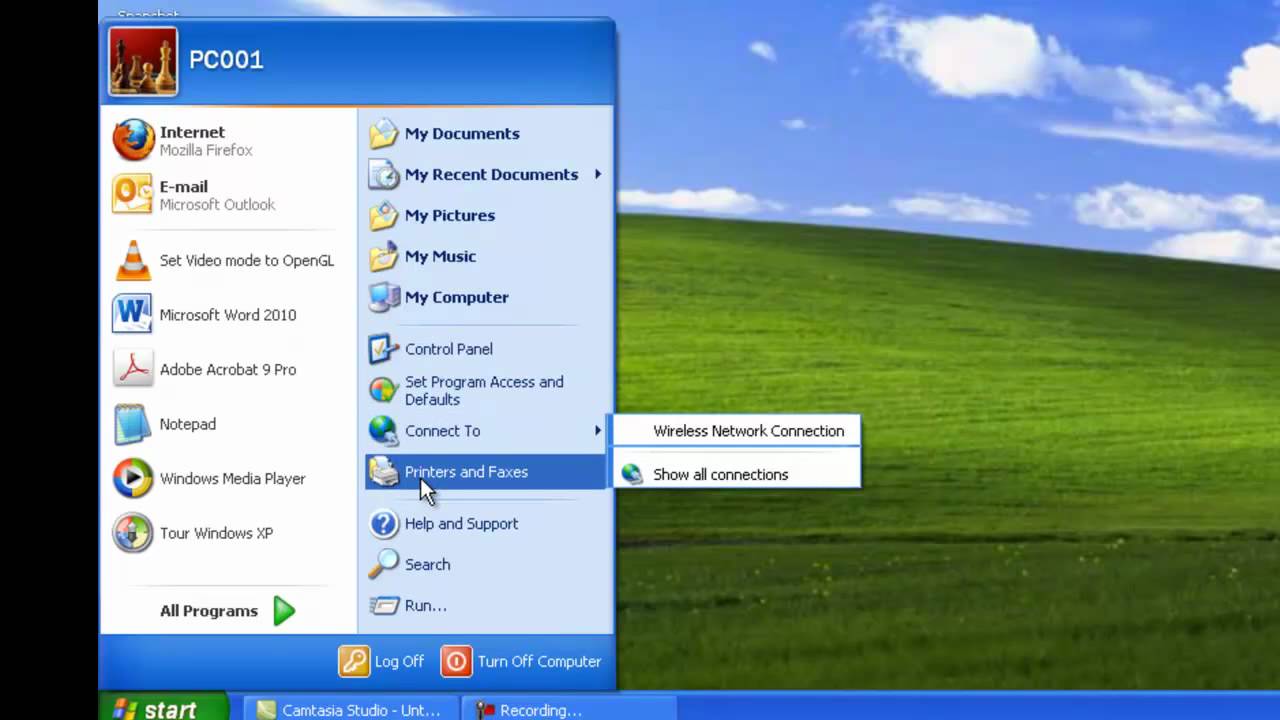Click PC001 user name text
Screen dimensions: 1280x720
226,60
